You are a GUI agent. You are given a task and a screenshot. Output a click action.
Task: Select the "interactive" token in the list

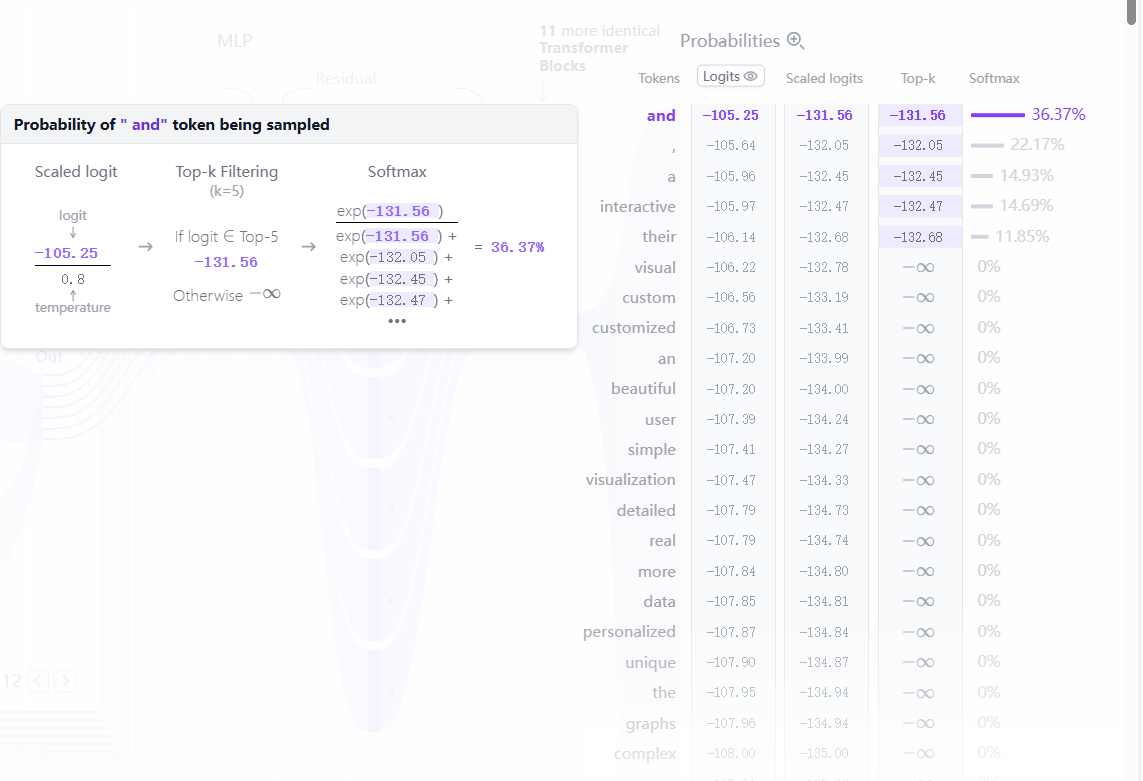[638, 207]
